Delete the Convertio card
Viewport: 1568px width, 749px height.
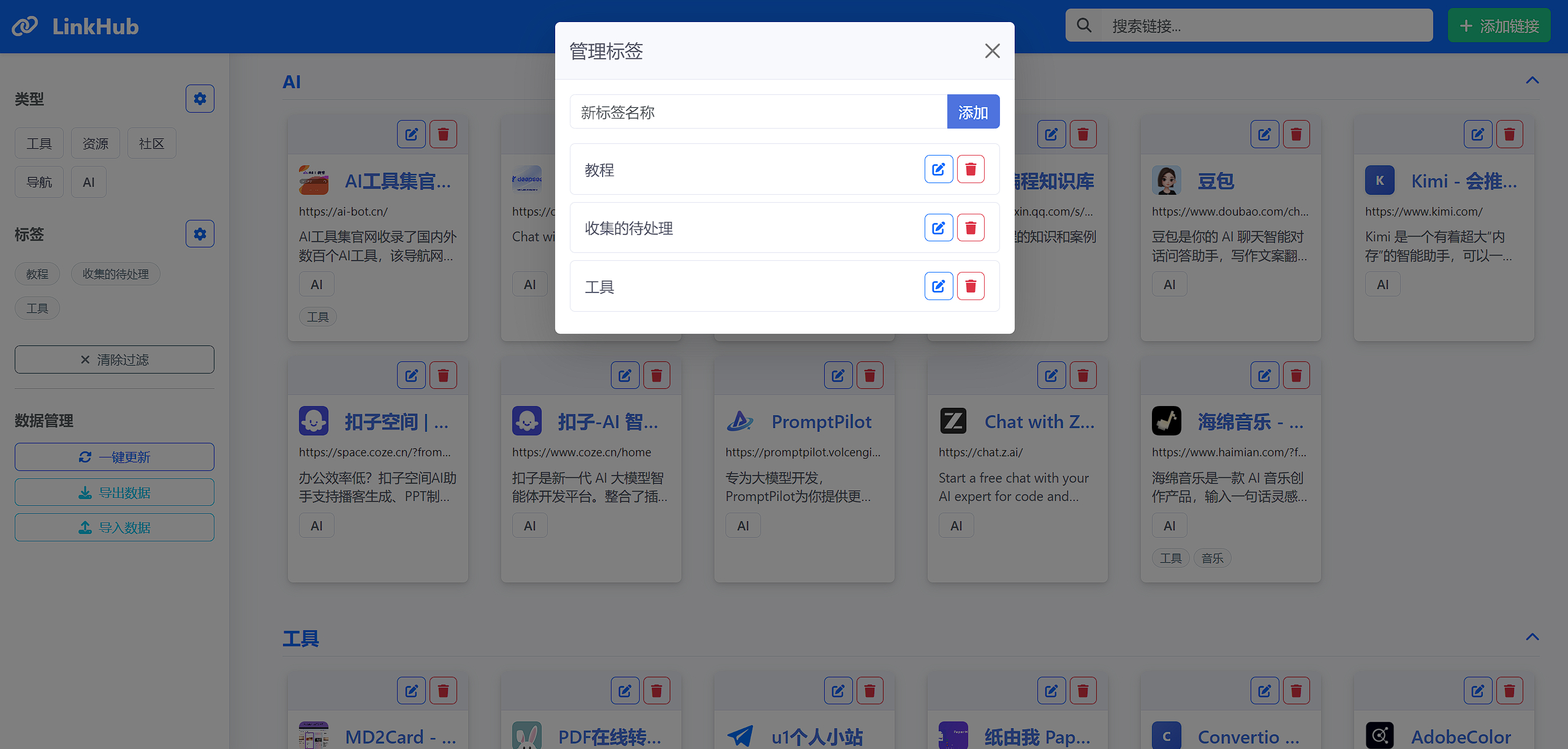pos(1297,691)
